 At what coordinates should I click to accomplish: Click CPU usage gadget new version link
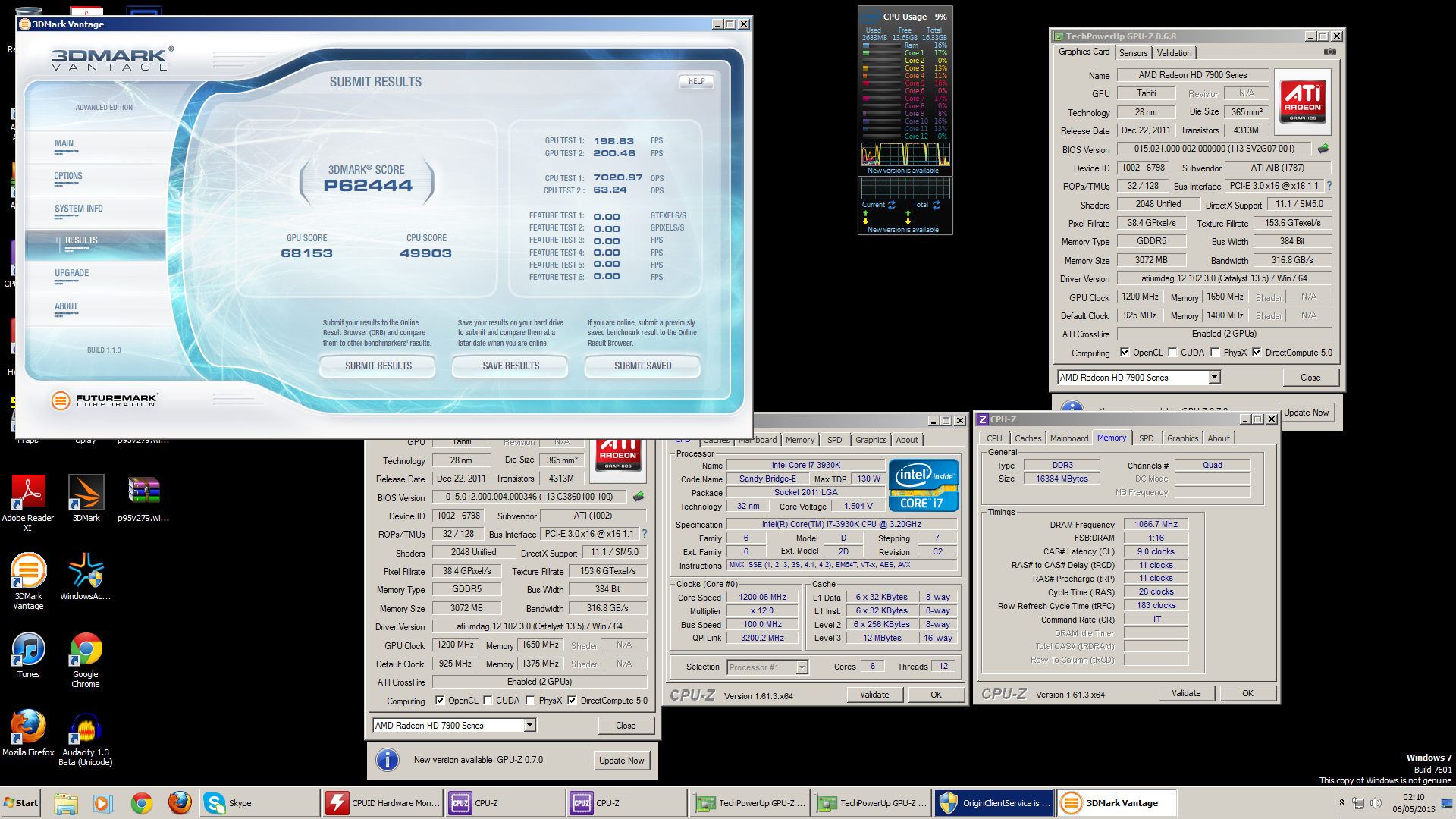[x=902, y=171]
